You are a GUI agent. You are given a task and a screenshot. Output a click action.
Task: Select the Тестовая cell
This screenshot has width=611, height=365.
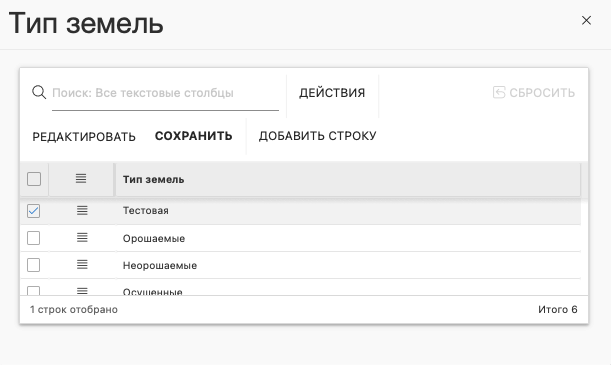tap(348, 211)
